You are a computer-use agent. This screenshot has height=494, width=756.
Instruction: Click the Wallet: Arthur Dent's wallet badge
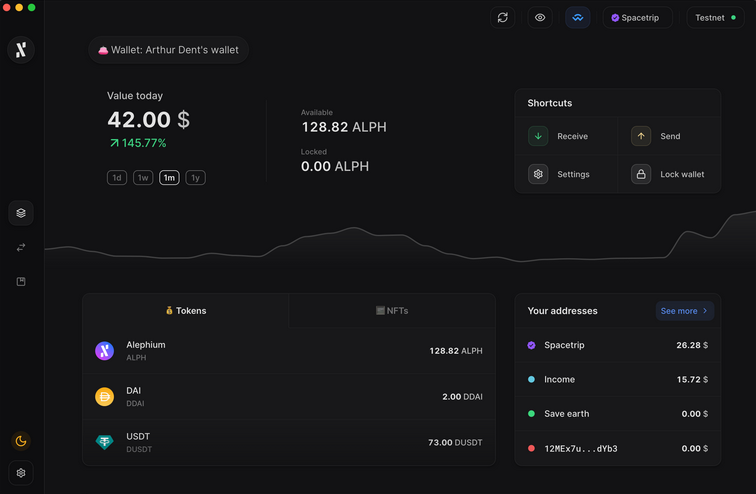coord(168,50)
